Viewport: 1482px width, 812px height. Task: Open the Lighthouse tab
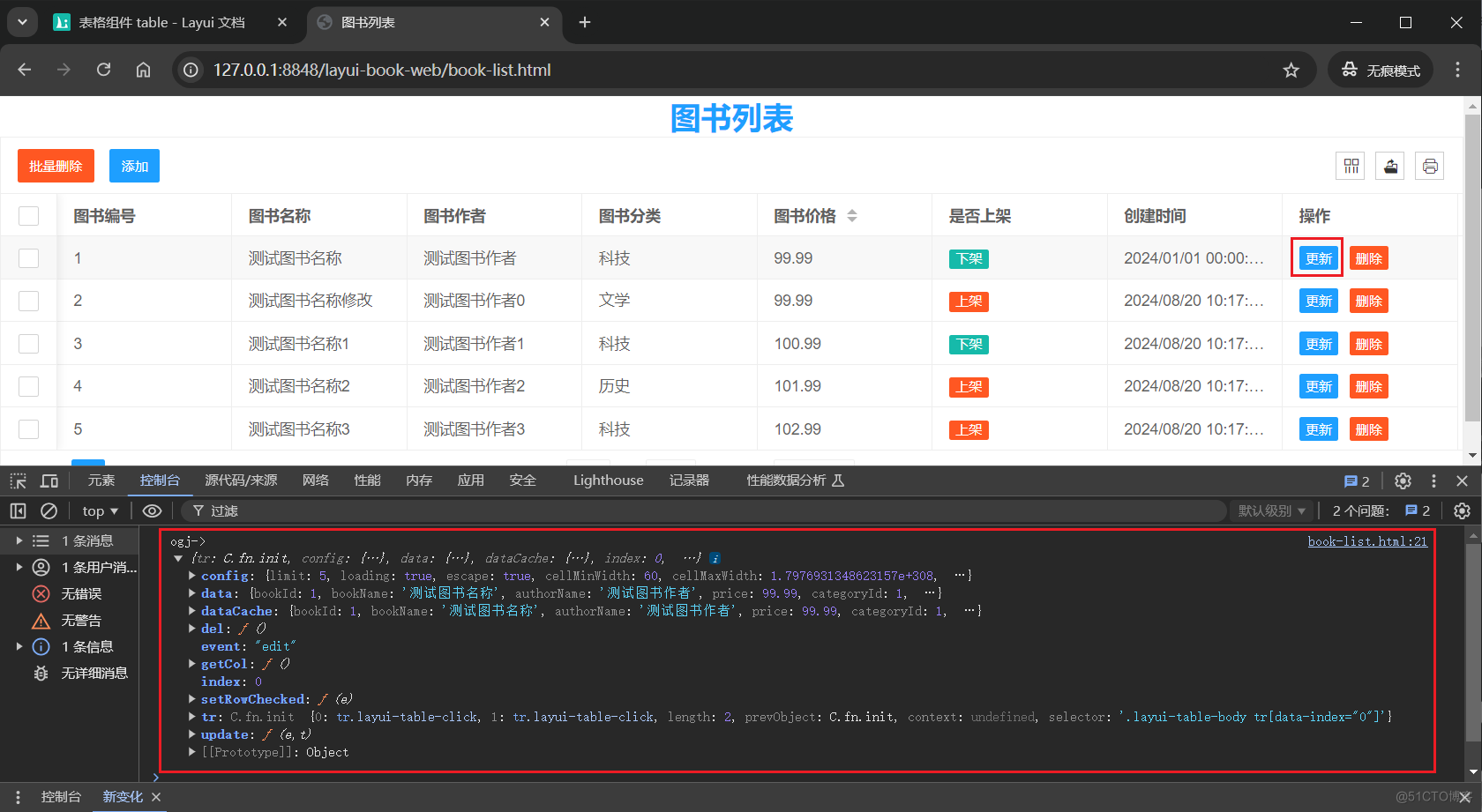coord(609,480)
